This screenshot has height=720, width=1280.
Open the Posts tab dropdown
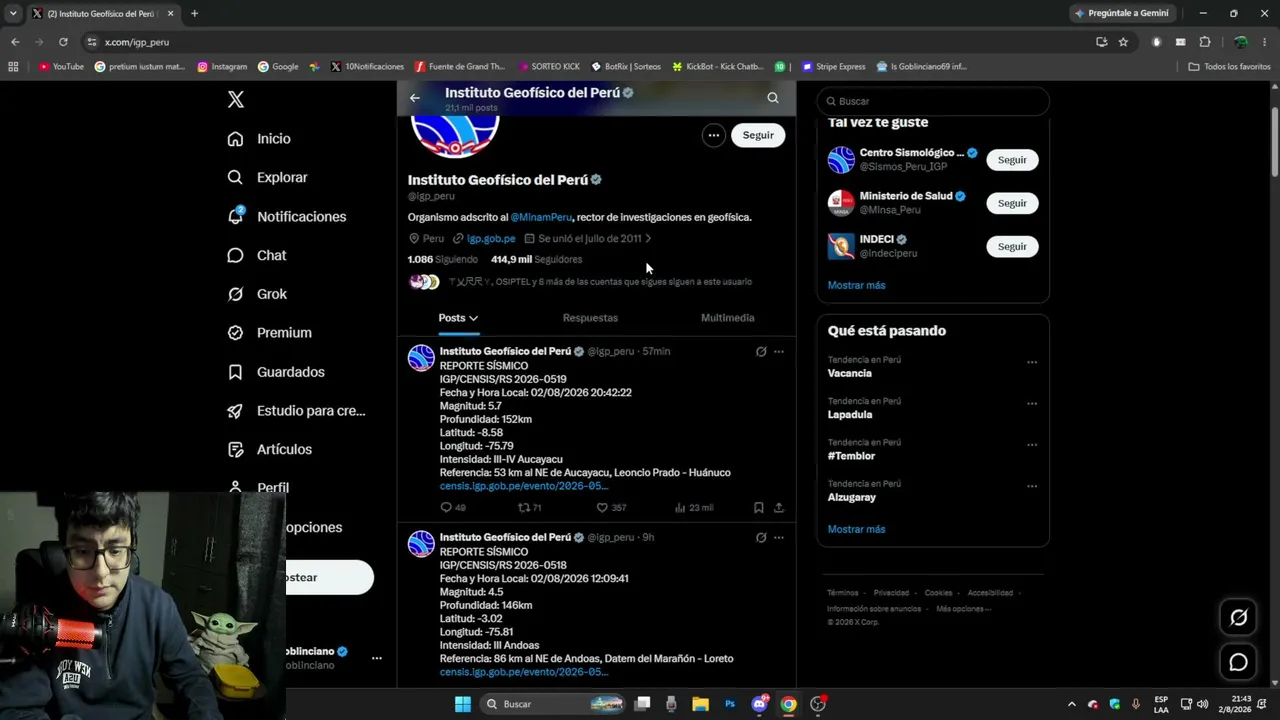pyautogui.click(x=458, y=318)
